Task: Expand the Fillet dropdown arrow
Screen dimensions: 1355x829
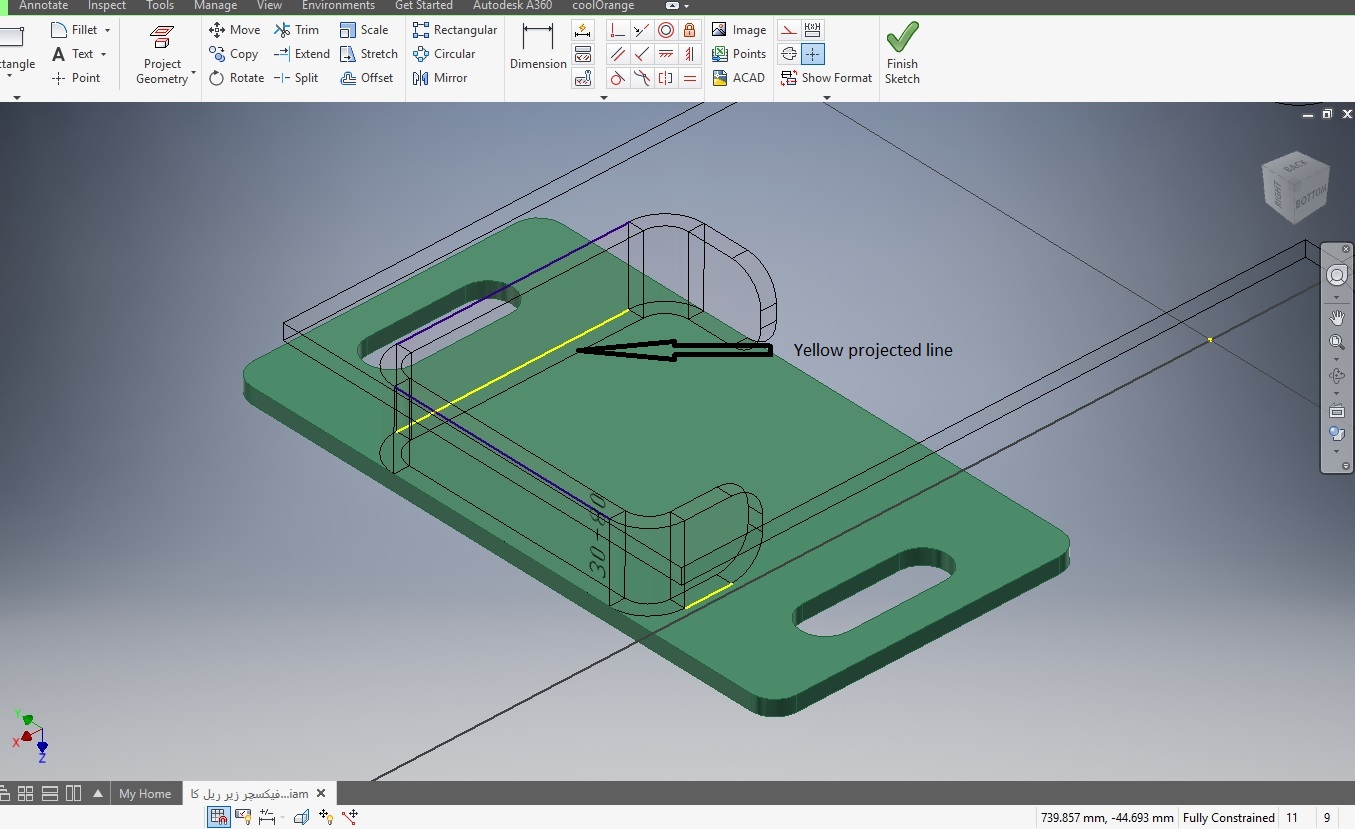Action: point(107,30)
